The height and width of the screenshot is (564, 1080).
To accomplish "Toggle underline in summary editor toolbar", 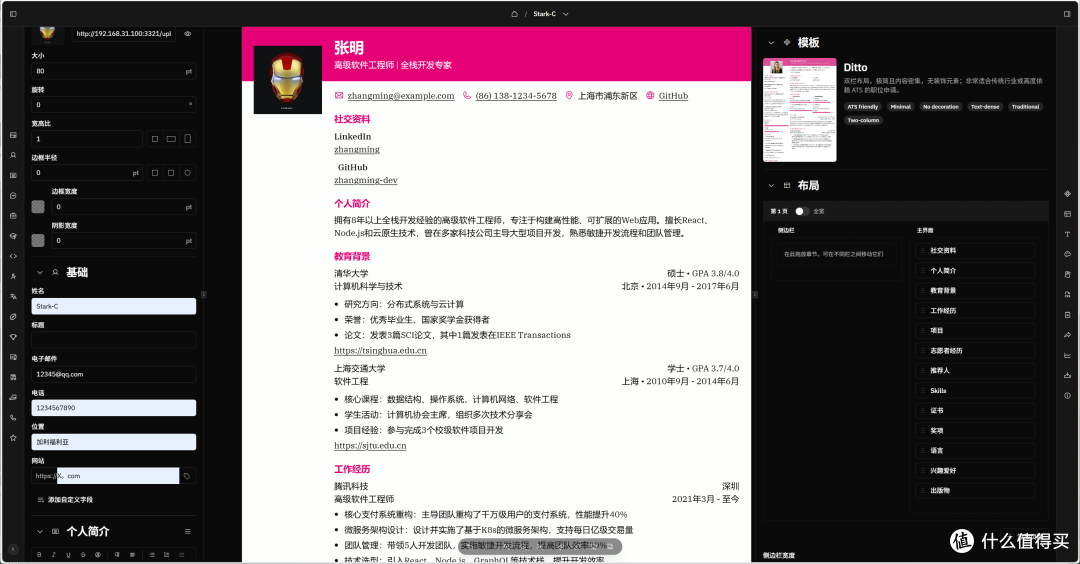I will (68, 555).
